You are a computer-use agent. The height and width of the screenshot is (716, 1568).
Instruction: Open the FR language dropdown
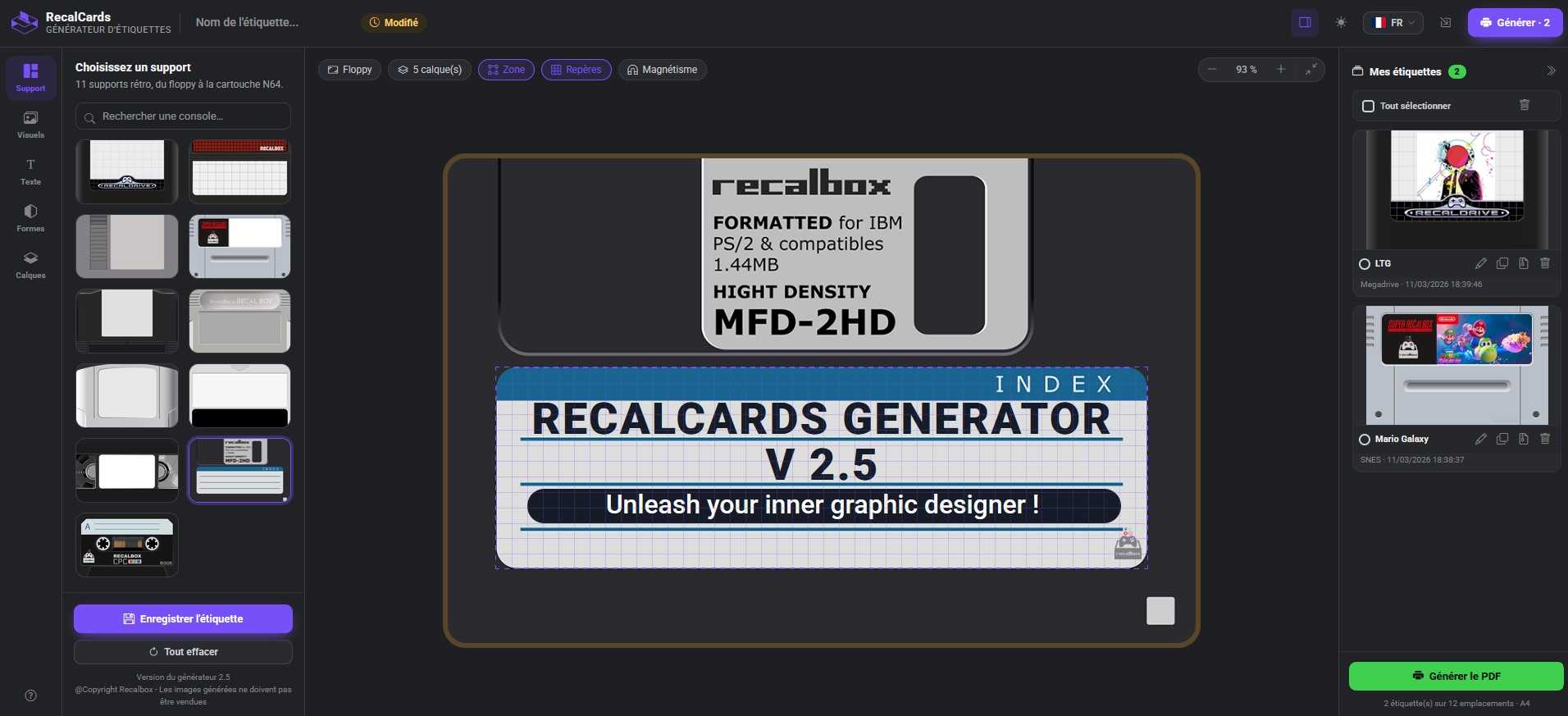pyautogui.click(x=1393, y=22)
